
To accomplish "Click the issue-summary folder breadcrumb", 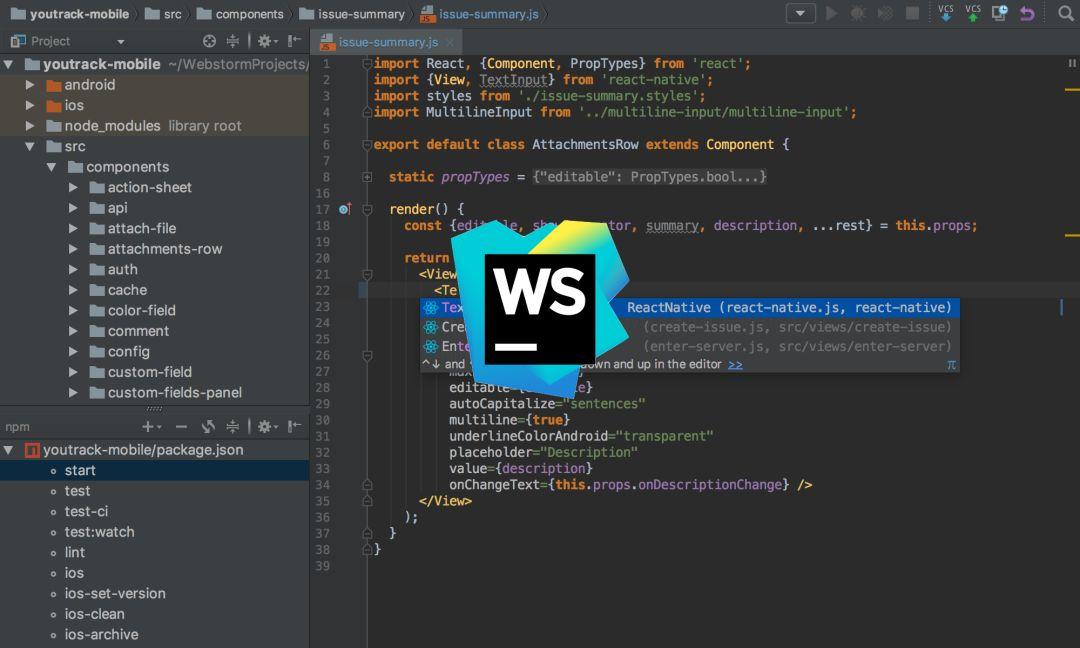I will pos(352,14).
